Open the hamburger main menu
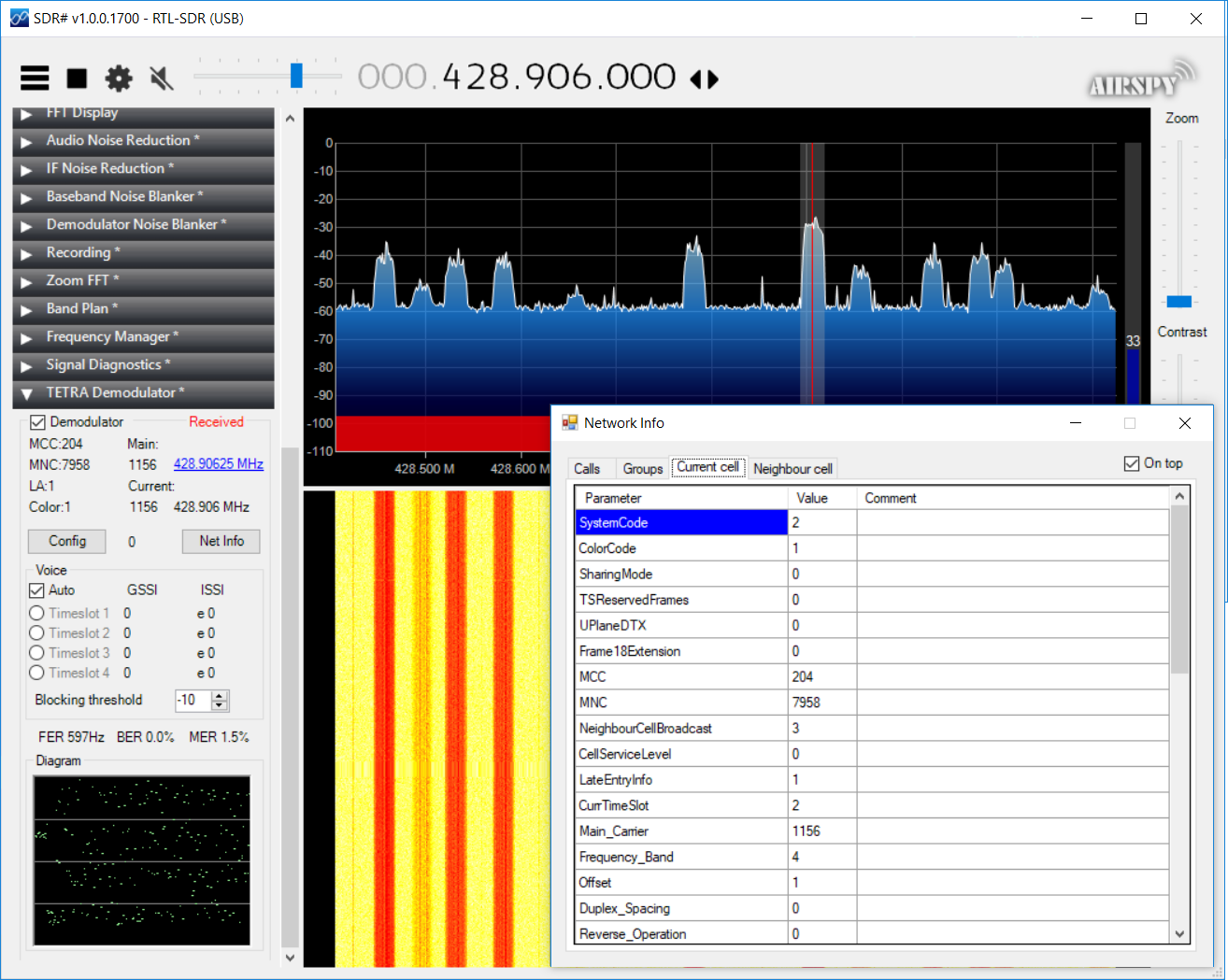Viewport: 1228px width, 980px height. click(35, 78)
